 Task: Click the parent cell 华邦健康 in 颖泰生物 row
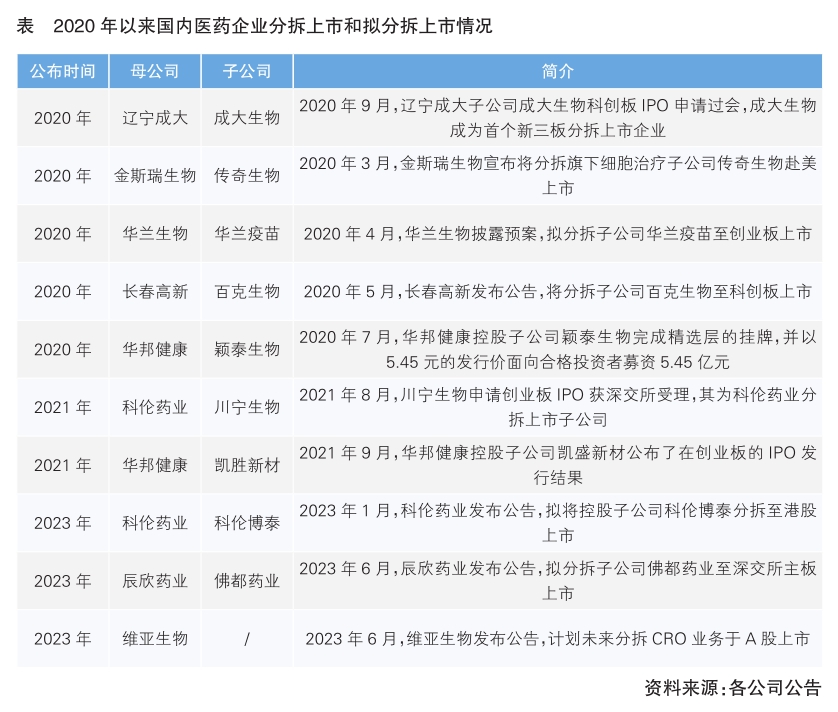point(154,349)
